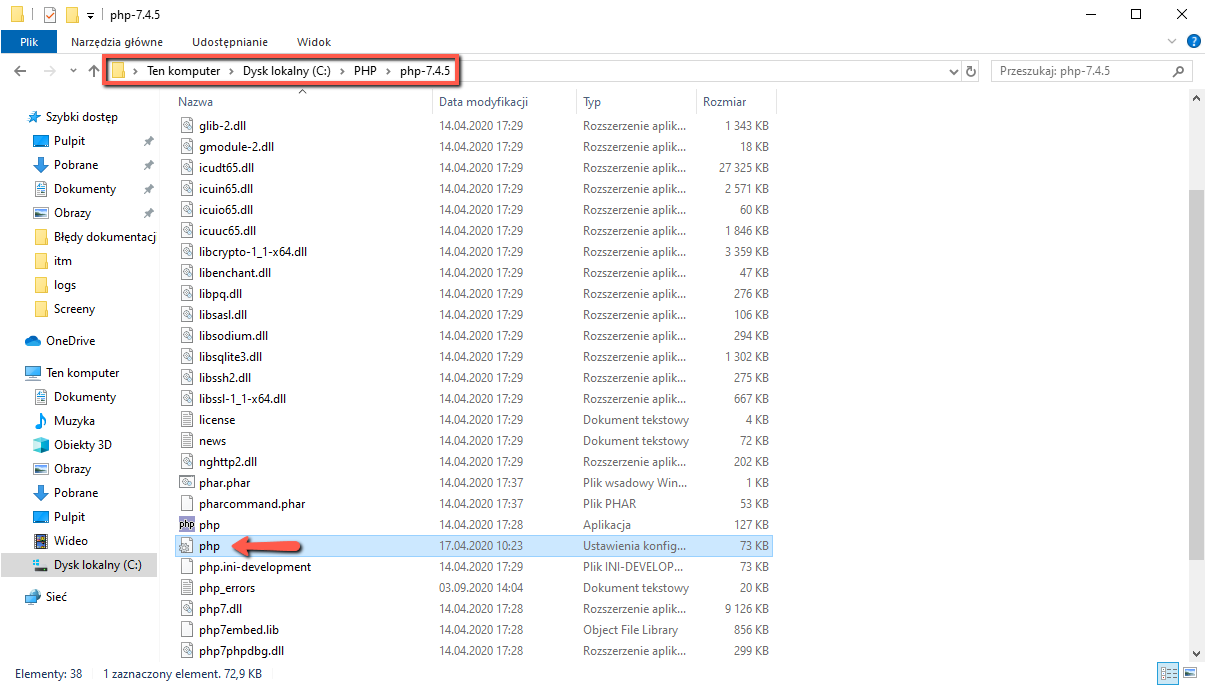The width and height of the screenshot is (1206, 686).
Task: Expand the ribbon with chevron
Action: click(1173, 41)
